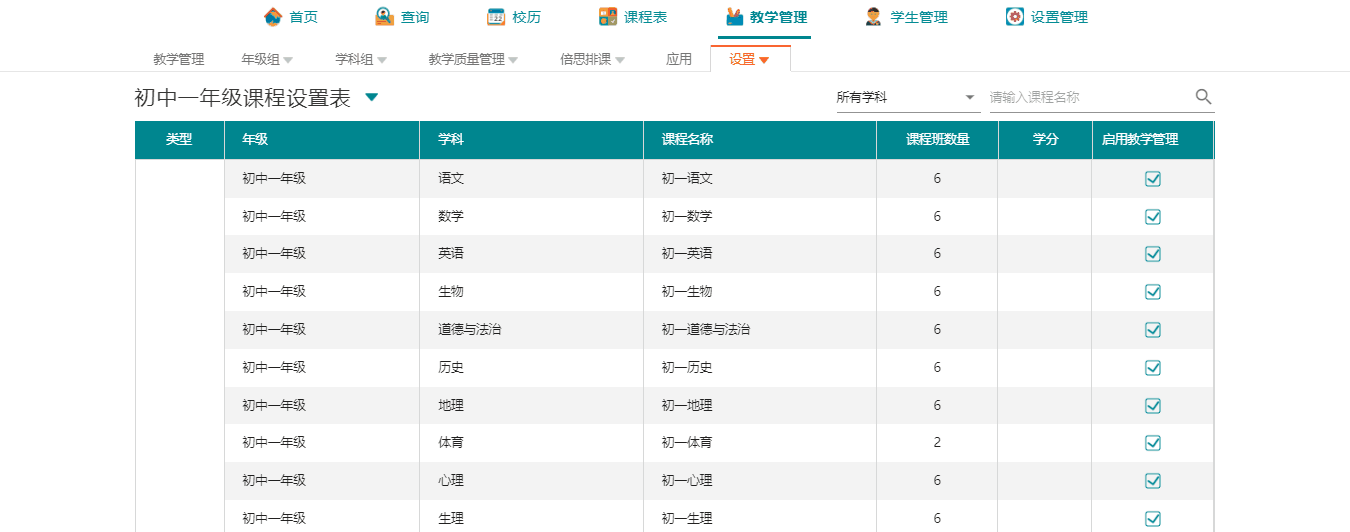Viewport: 1350px width, 532px height.
Task: Click the 教学管理 icon in top nav
Action: pos(735,17)
